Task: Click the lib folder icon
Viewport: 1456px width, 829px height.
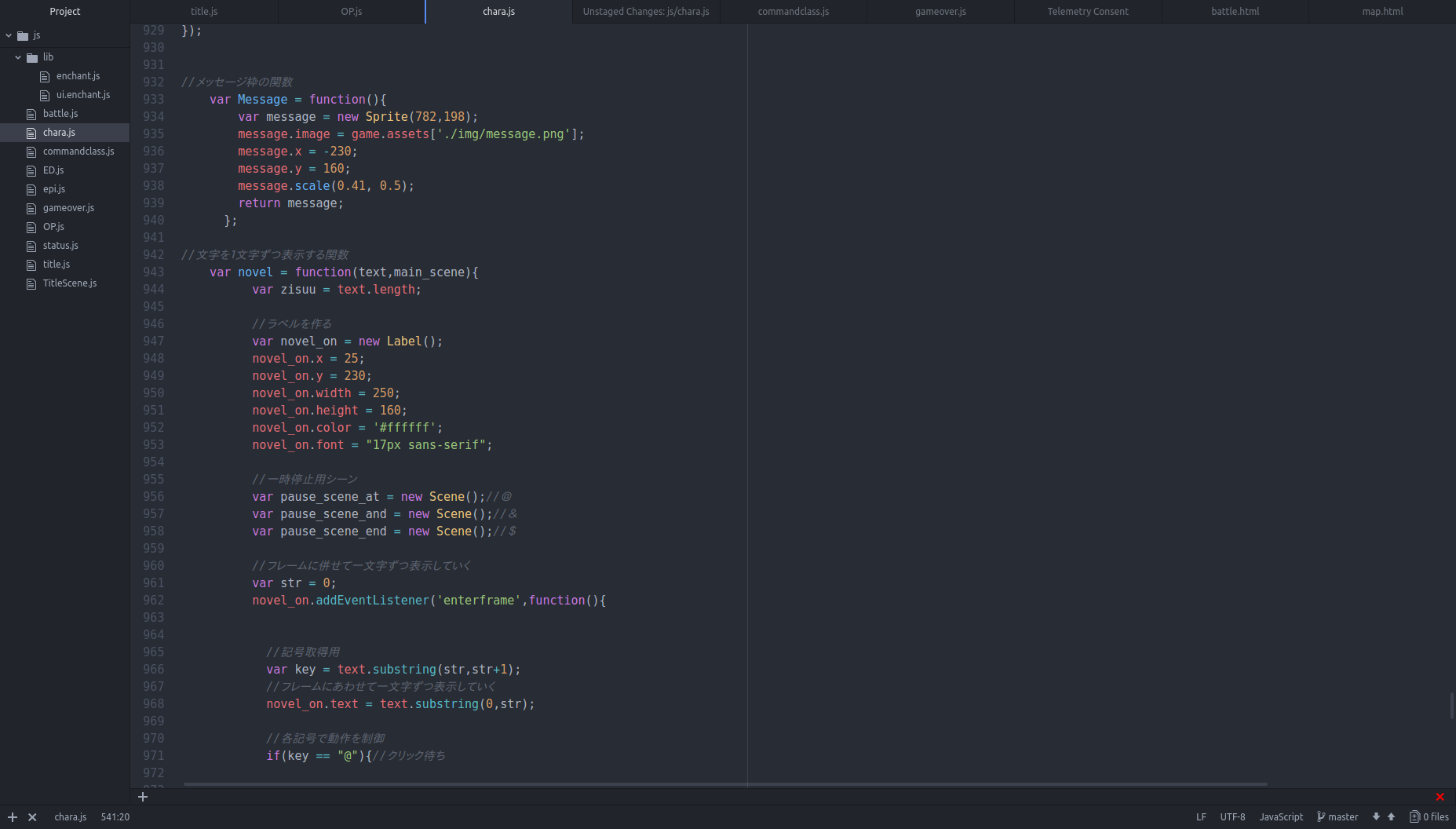Action: click(32, 58)
